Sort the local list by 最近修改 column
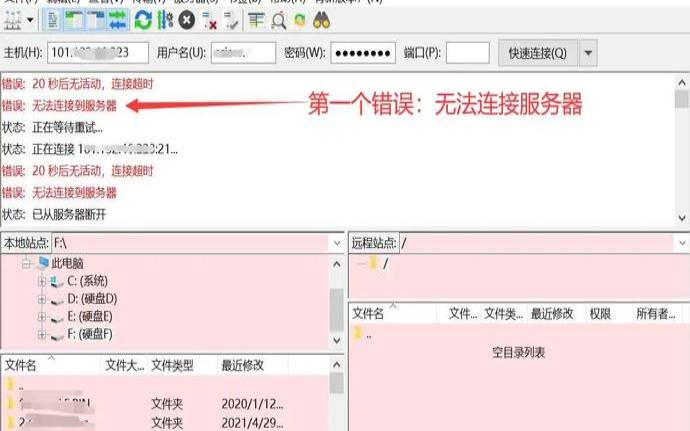 click(253, 365)
